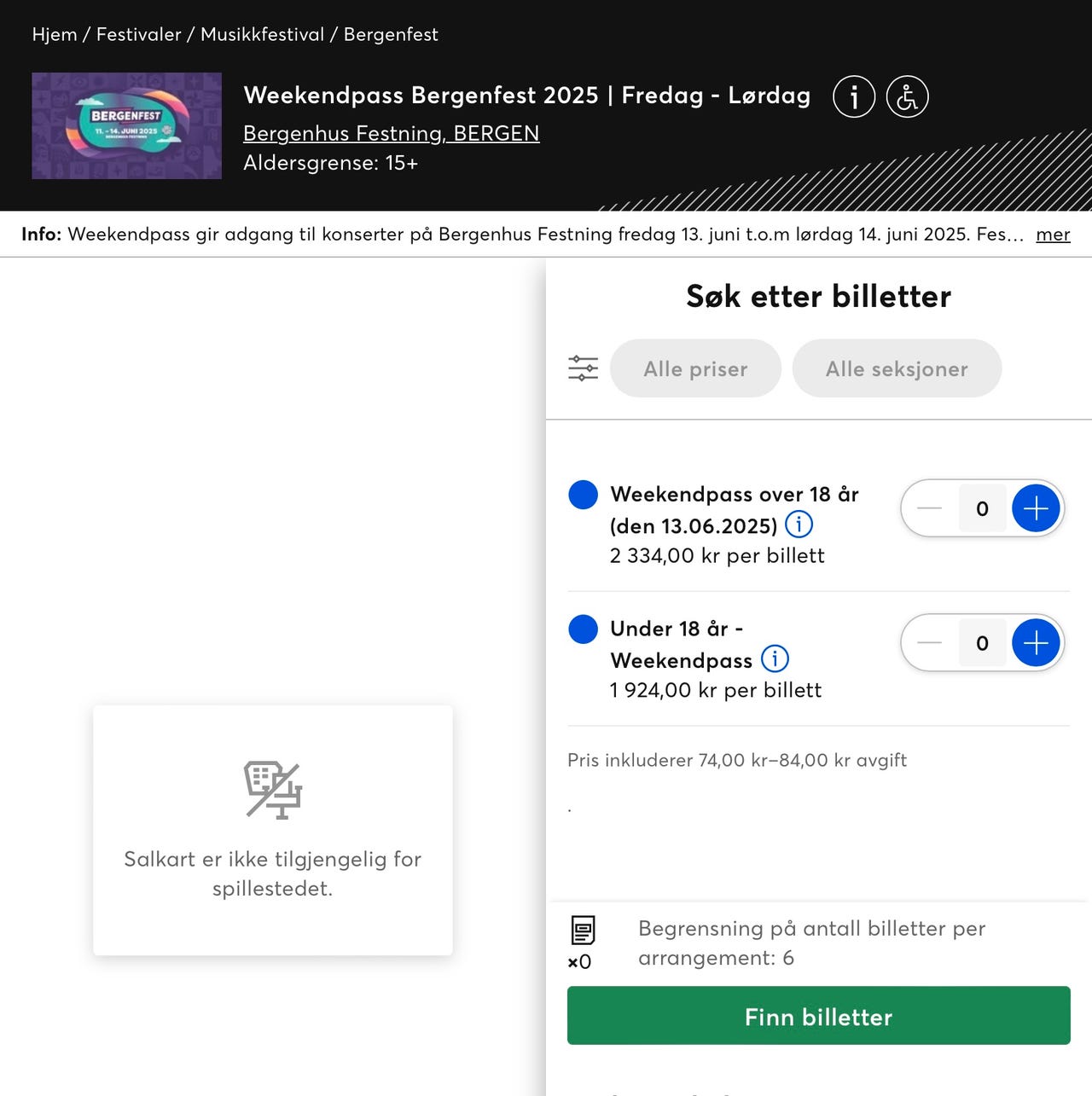Open Festivaler breadcrumb item
The height and width of the screenshot is (1096, 1092).
click(x=138, y=35)
